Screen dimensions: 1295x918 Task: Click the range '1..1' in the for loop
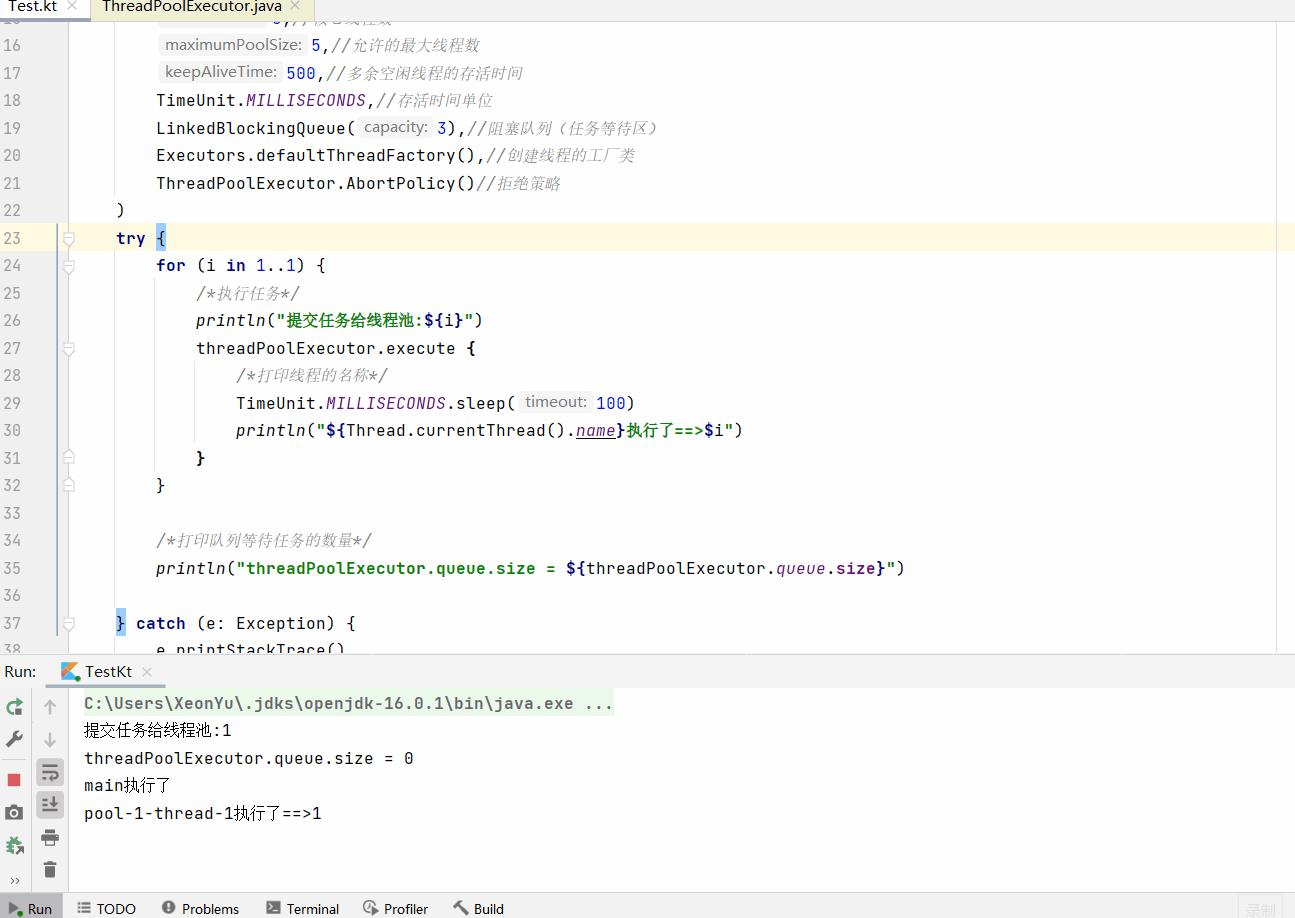tap(276, 265)
